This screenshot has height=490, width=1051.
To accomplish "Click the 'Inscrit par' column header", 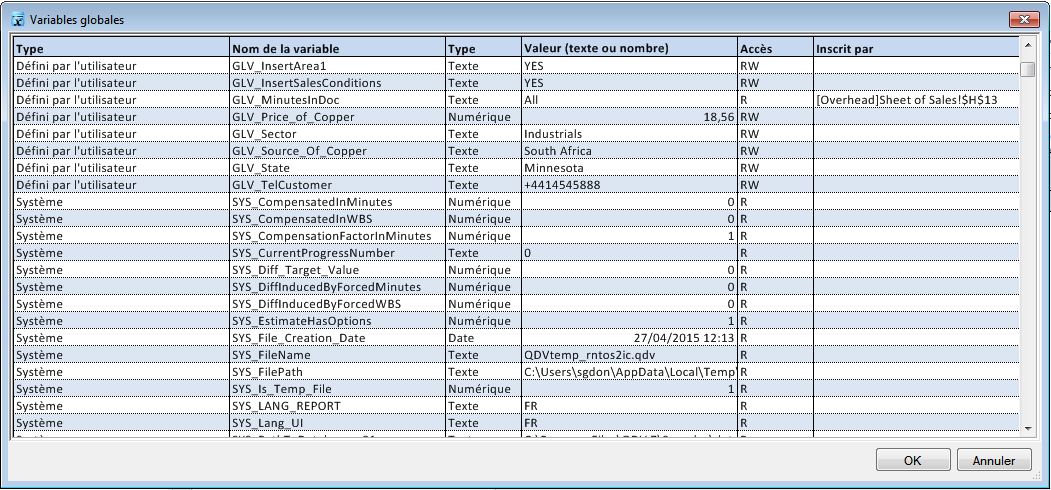I will click(x=916, y=49).
